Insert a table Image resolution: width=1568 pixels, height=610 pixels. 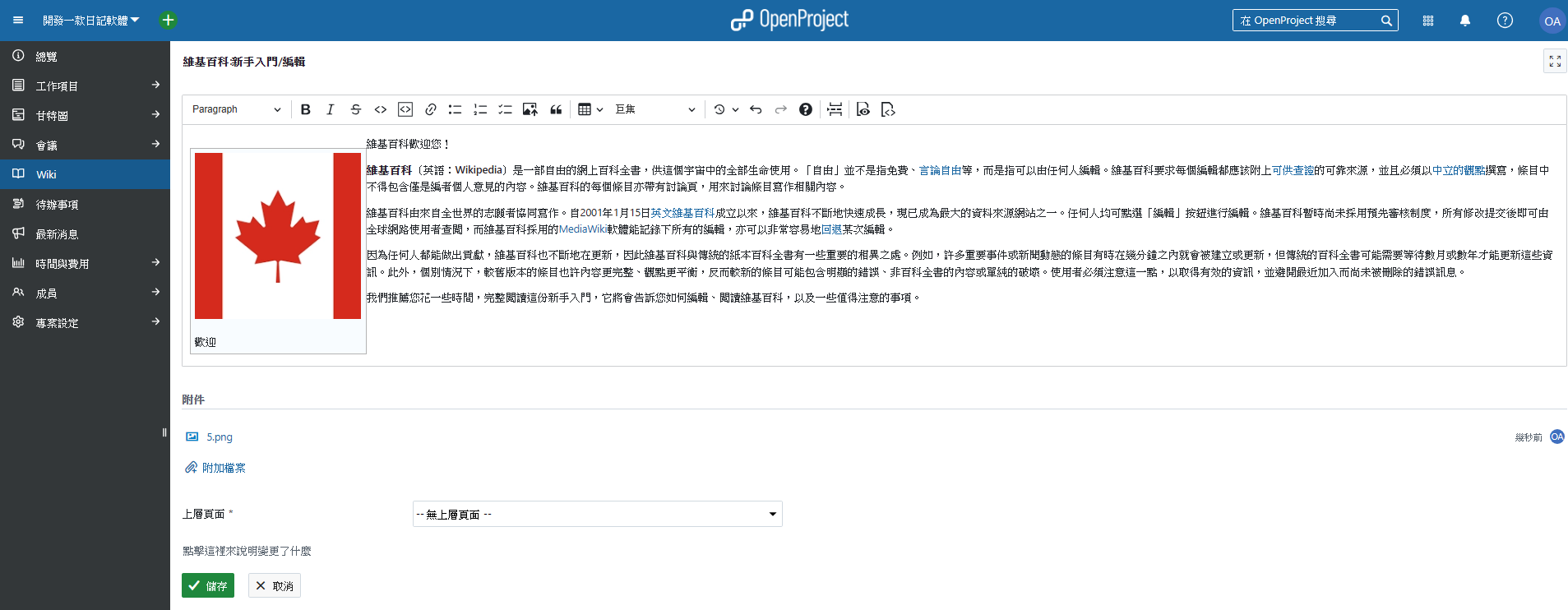[x=585, y=109]
